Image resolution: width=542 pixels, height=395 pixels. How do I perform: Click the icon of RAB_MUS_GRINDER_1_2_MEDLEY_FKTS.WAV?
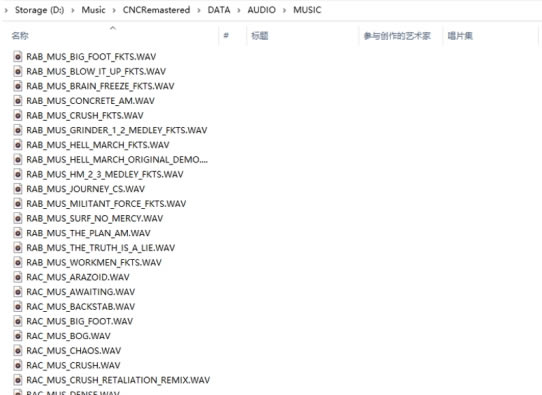pos(18,130)
